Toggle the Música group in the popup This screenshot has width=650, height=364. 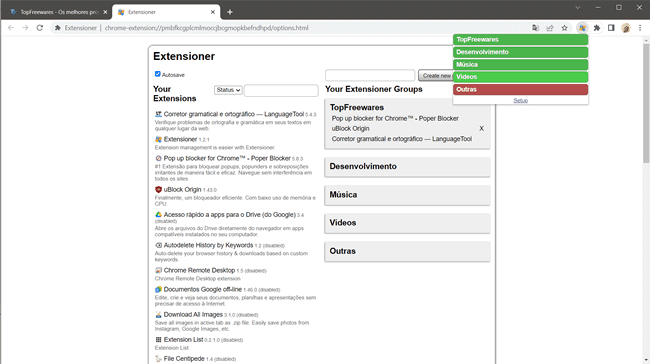point(520,64)
